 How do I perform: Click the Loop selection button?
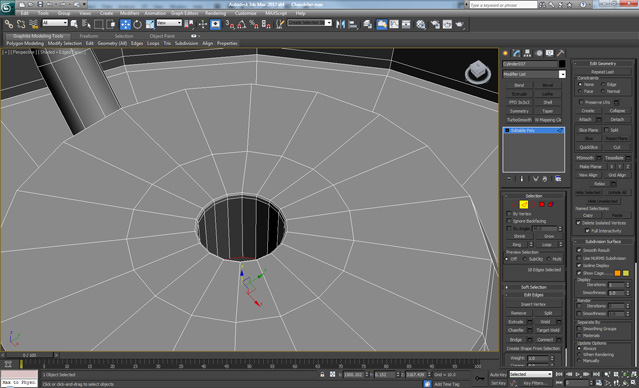coord(546,245)
